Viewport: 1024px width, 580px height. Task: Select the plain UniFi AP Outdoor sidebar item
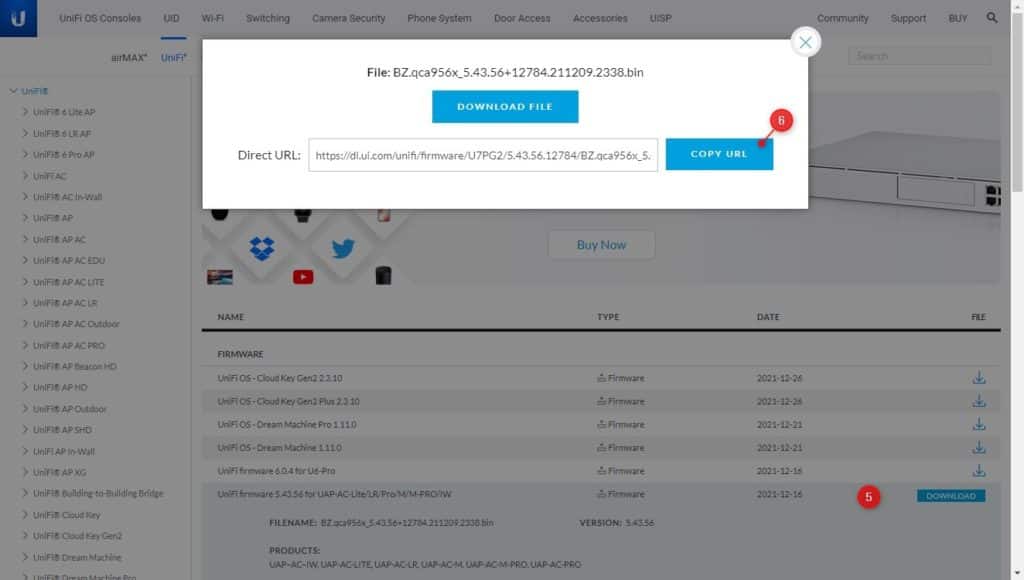pyautogui.click(x=70, y=409)
